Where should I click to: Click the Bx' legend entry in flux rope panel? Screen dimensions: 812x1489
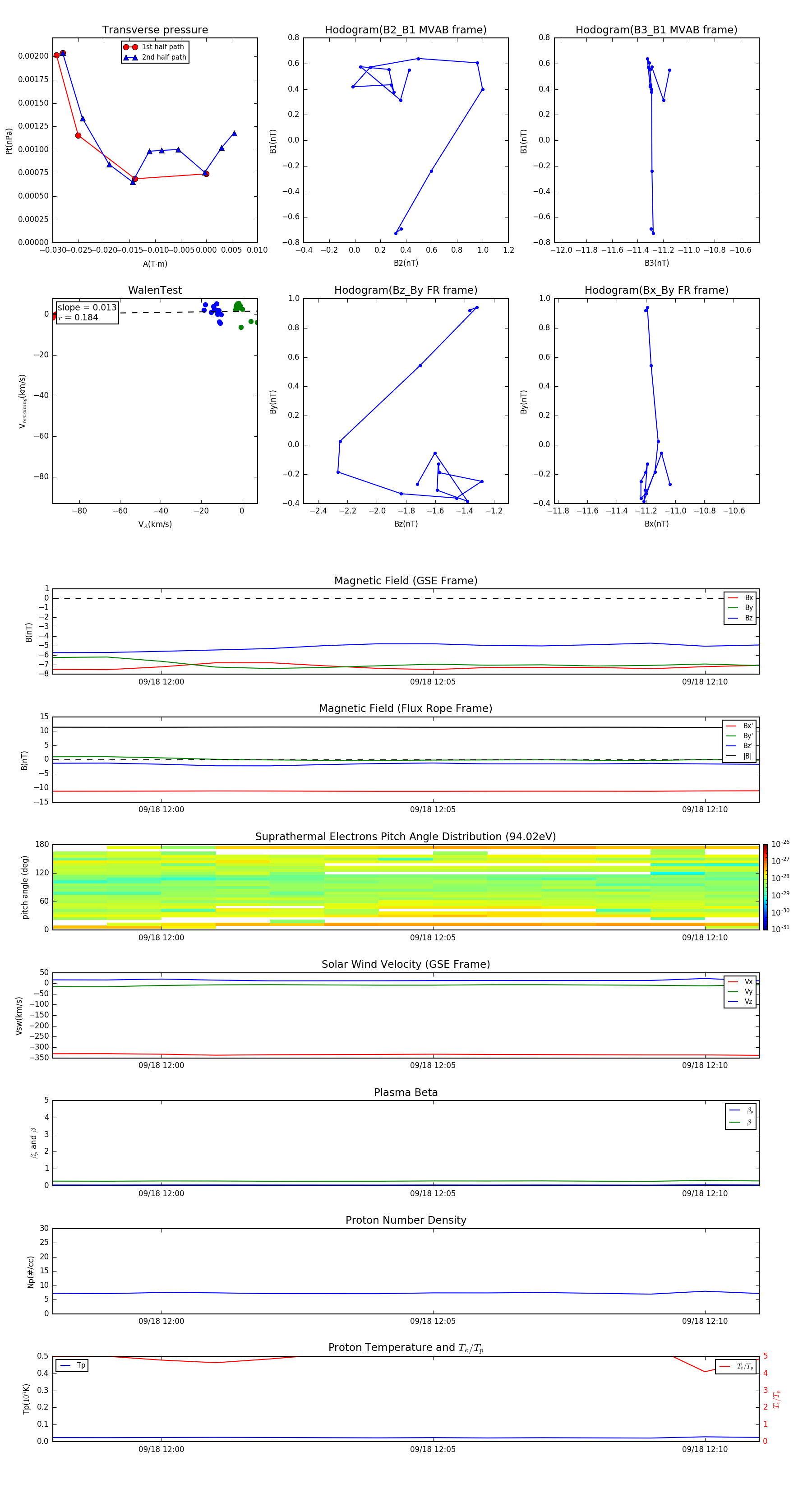(x=740, y=726)
